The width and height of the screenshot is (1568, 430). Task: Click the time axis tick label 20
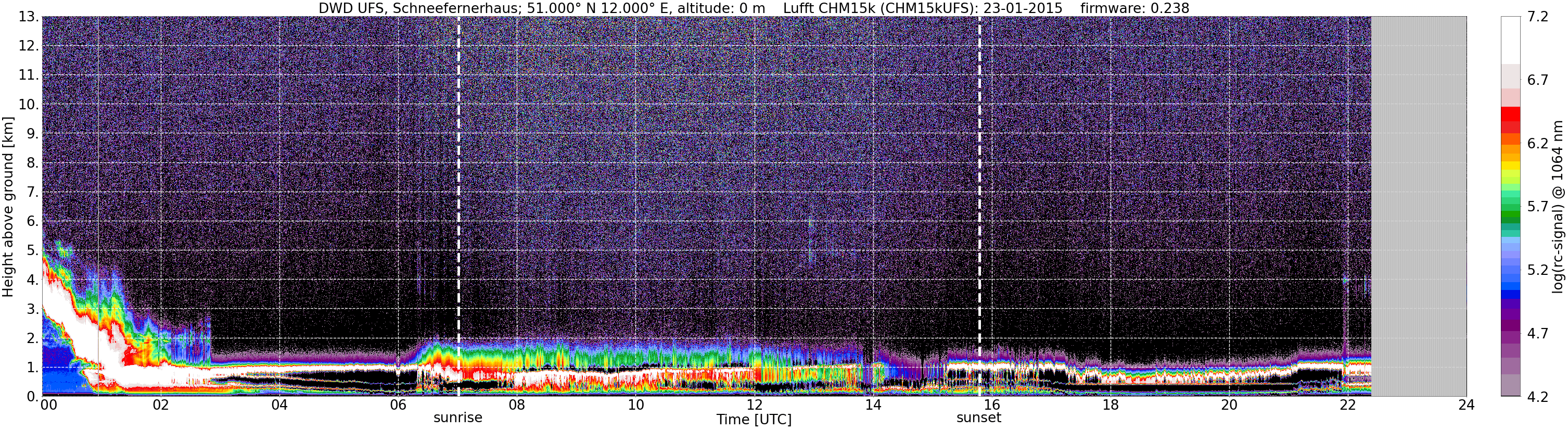point(1229,405)
